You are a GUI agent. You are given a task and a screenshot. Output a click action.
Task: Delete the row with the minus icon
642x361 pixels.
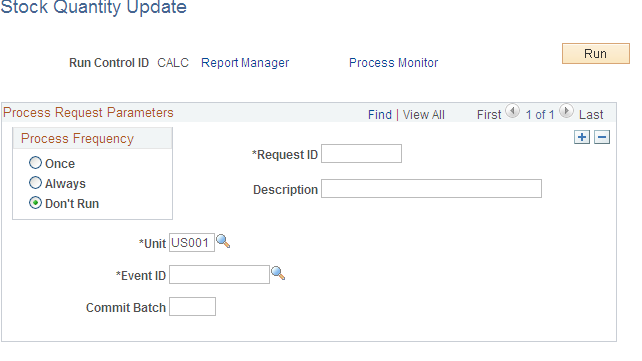(x=602, y=137)
